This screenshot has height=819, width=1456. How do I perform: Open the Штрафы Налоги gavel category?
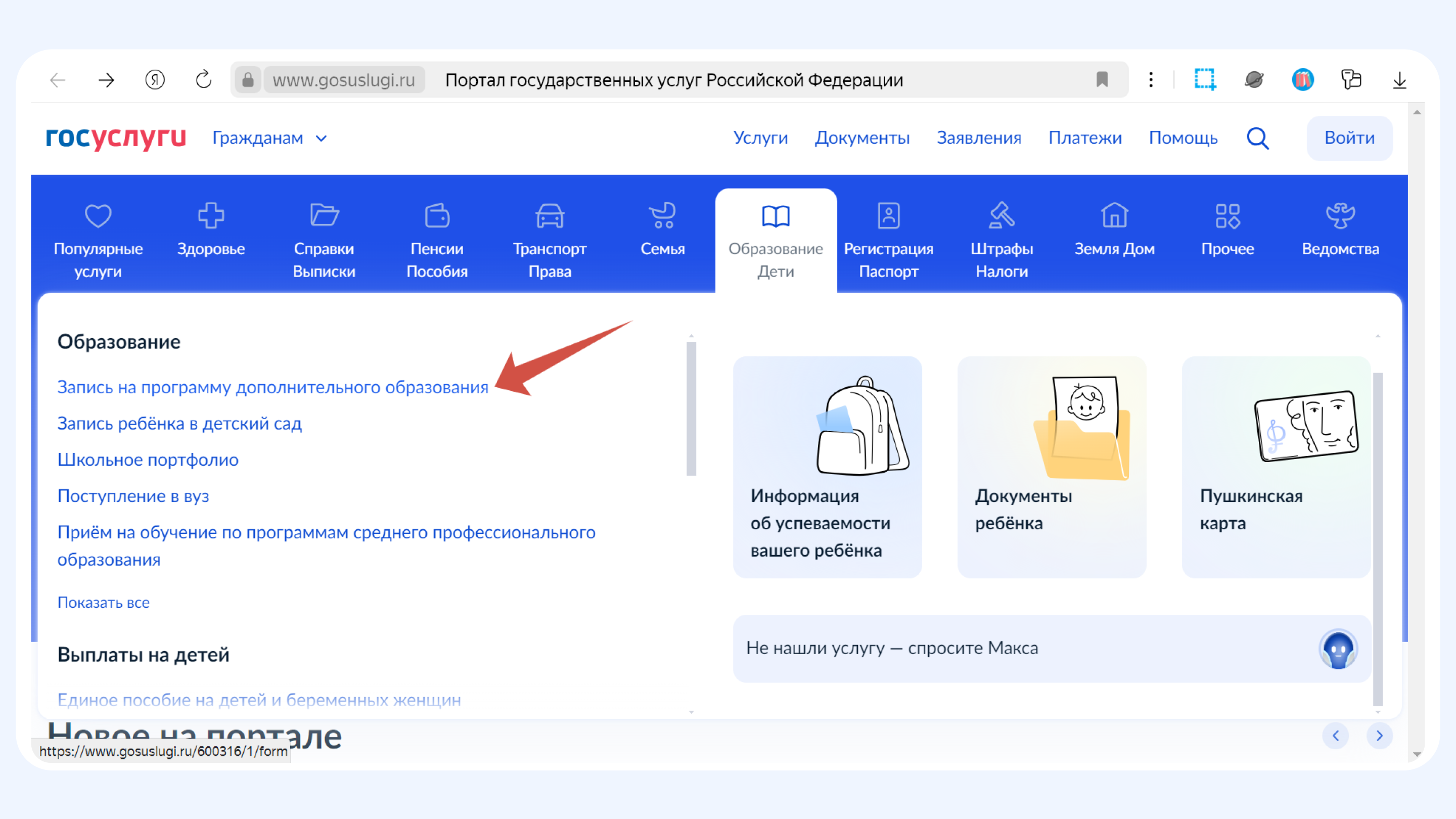click(x=1002, y=240)
